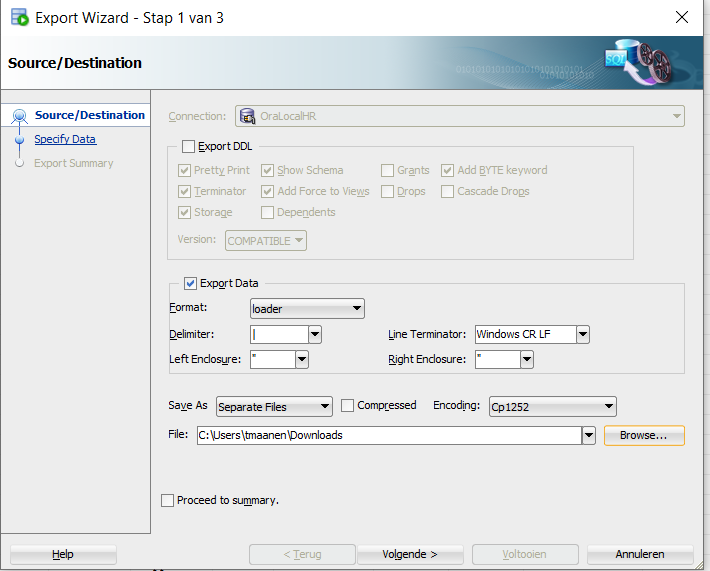
Task: Toggle the Storage checkbox
Action: pyautogui.click(x=184, y=212)
